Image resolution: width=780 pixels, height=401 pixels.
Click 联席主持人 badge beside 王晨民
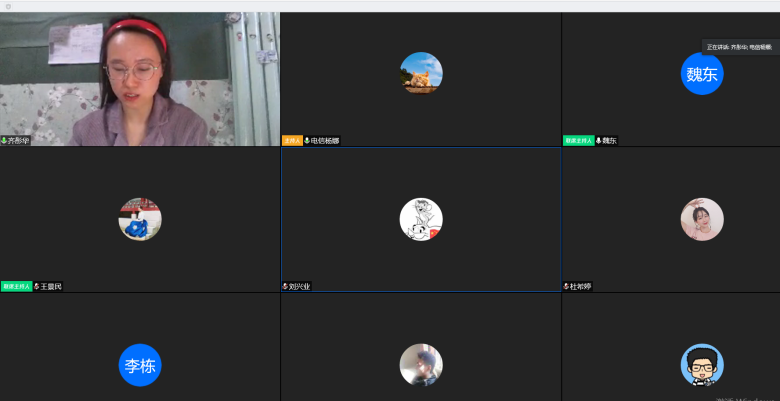(x=16, y=286)
